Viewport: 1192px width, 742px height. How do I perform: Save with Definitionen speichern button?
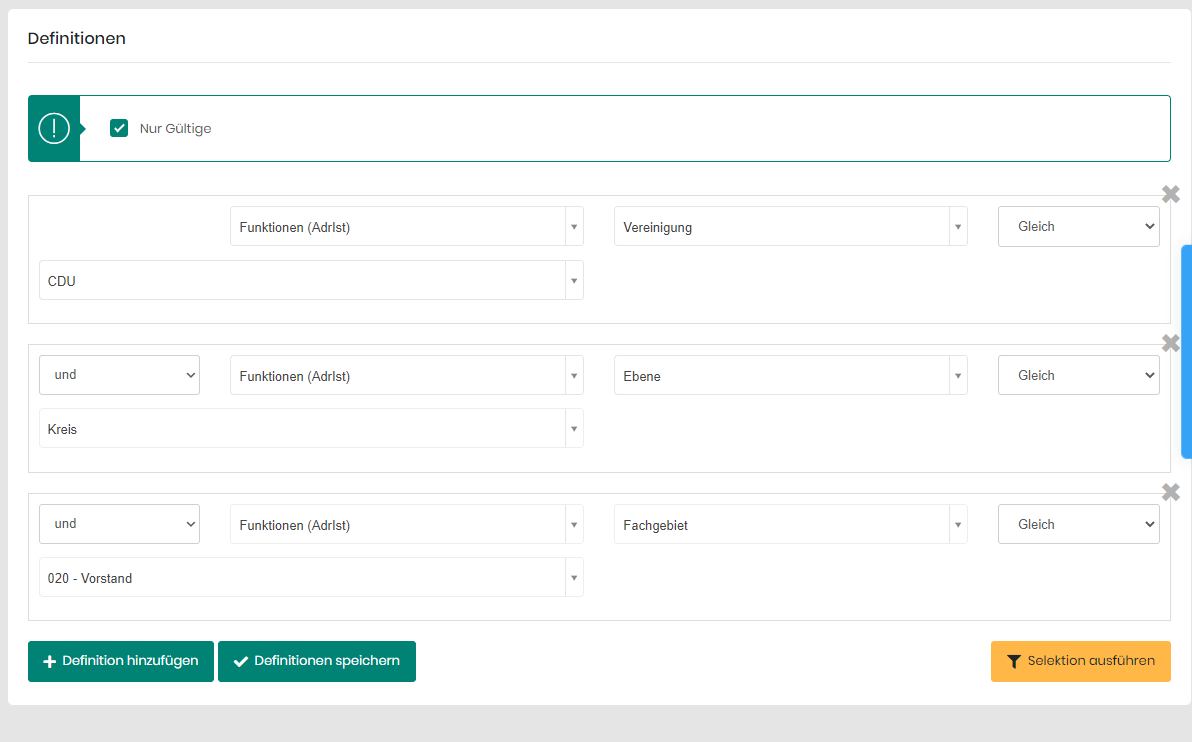tap(317, 661)
